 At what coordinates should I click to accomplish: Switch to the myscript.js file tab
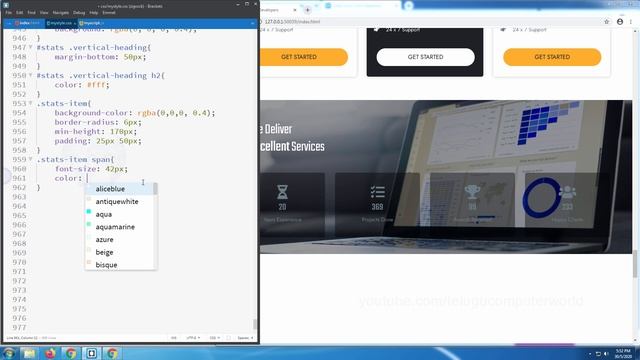pos(93,23)
